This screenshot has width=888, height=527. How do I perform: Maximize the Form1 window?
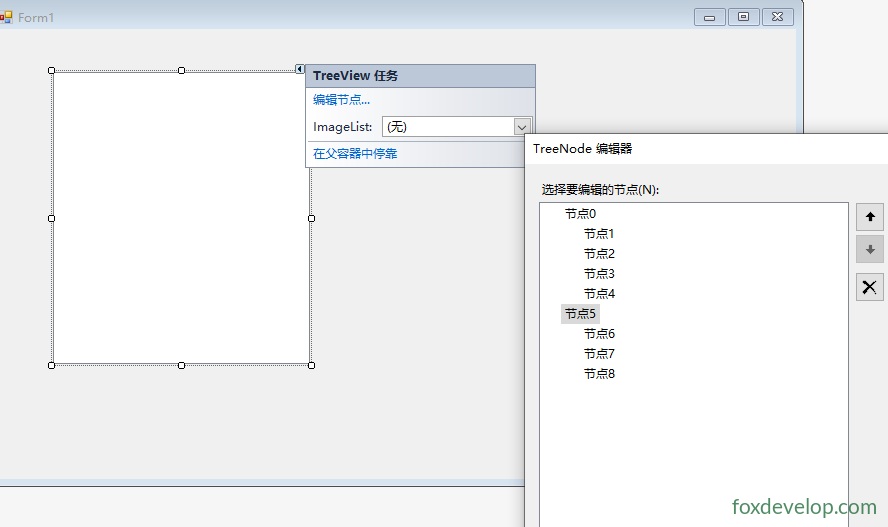point(744,17)
